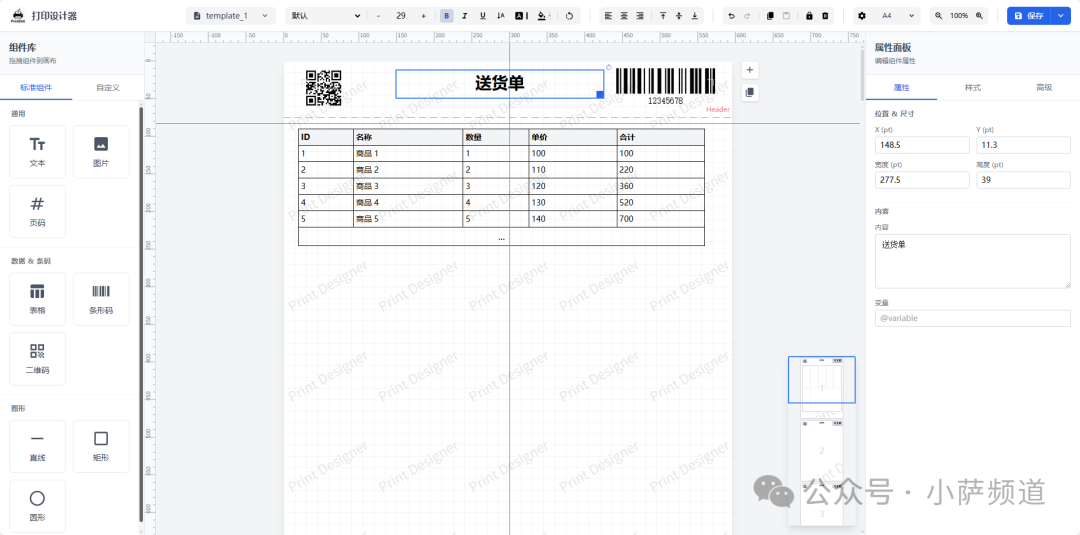Align text right
The width and height of the screenshot is (1080, 535).
[x=641, y=16]
